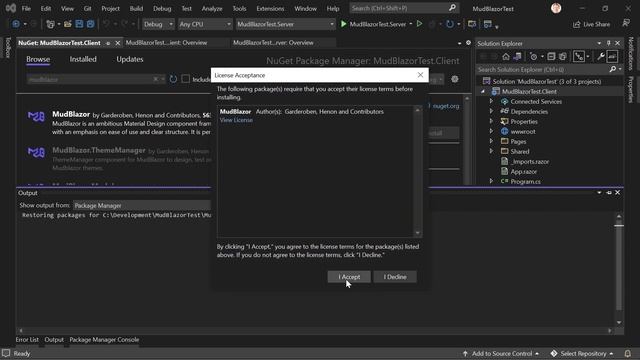Click Start Without Debugging outline play icon
640x360 pixels.
419,24
